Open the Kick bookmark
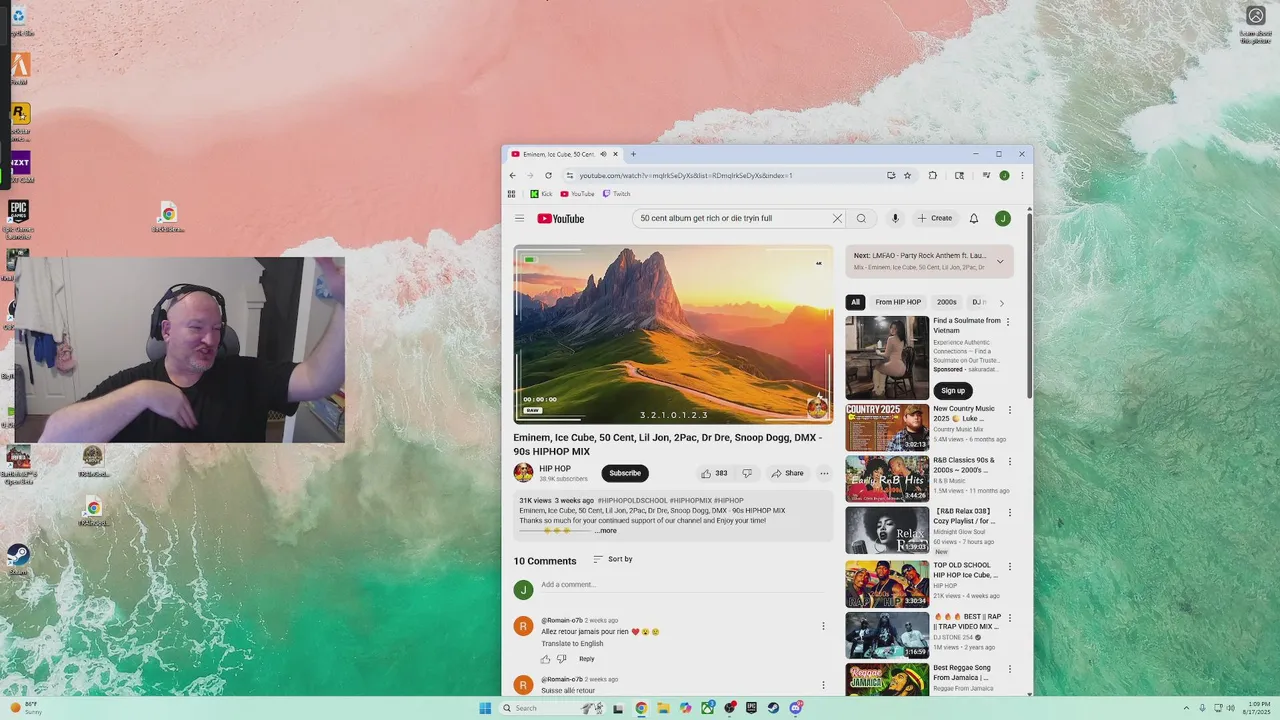 coord(541,194)
